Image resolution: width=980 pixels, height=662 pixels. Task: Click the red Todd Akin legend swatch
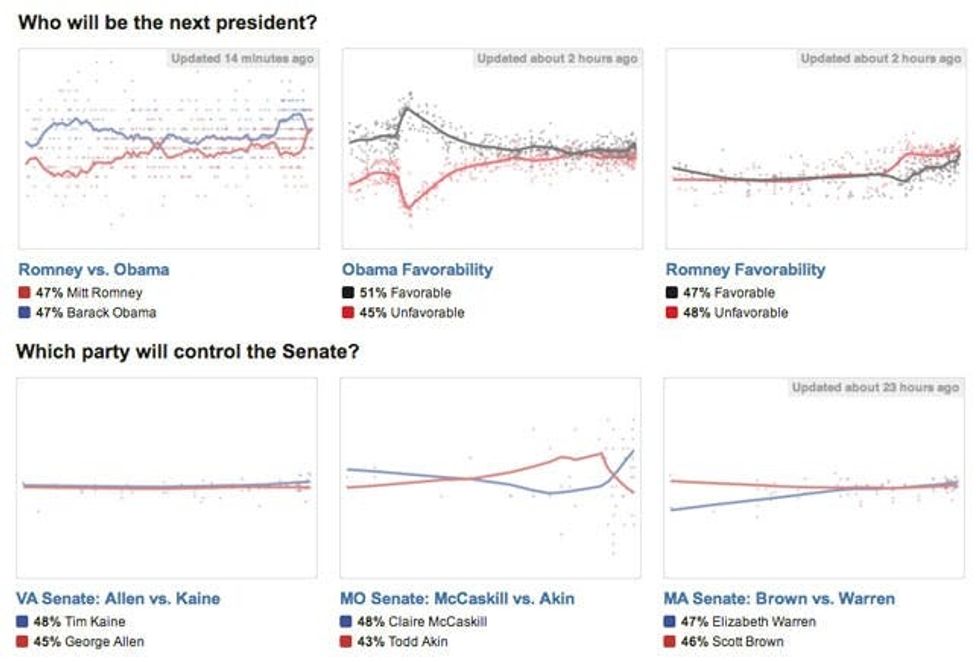pyautogui.click(x=347, y=641)
